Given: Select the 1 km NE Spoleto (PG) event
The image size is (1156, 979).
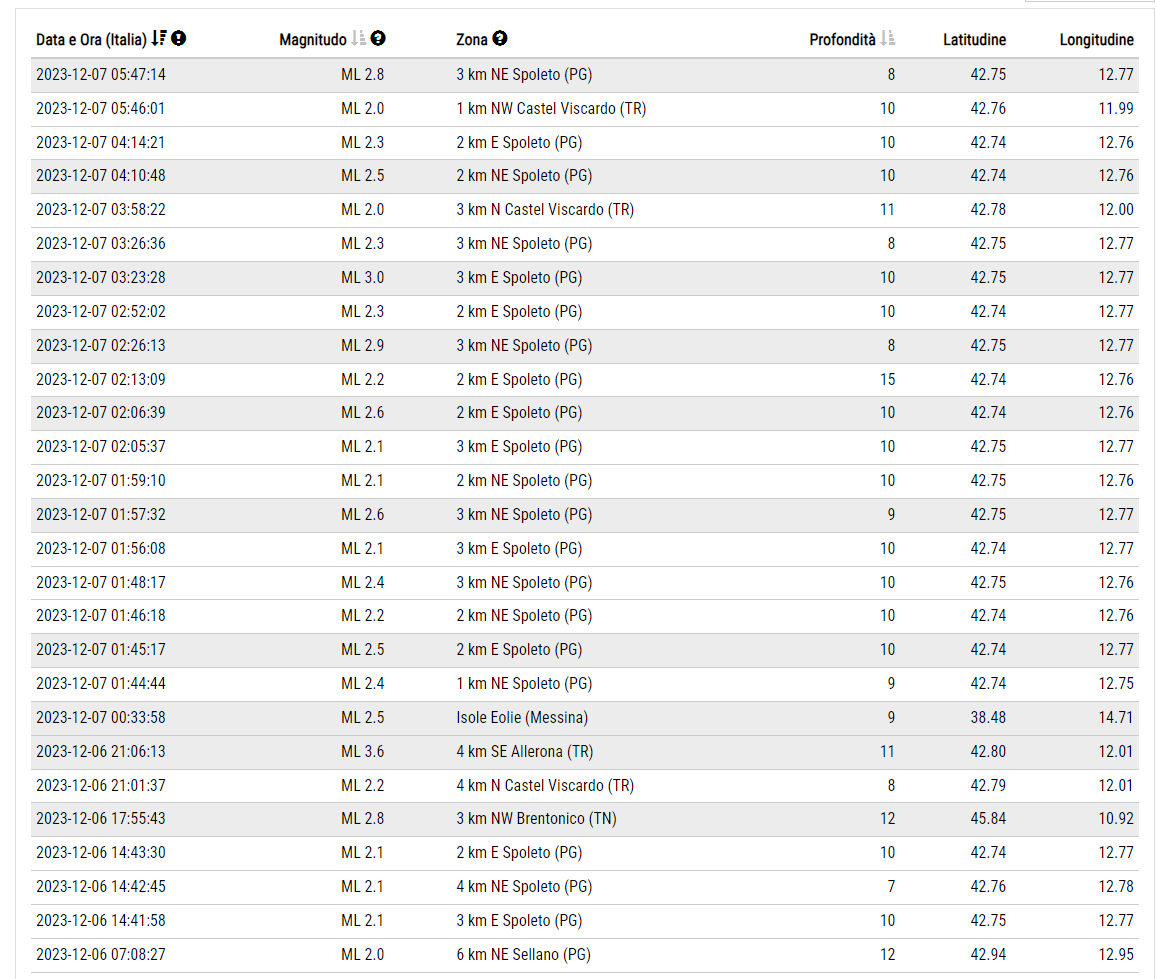Looking at the screenshot, I should [524, 684].
